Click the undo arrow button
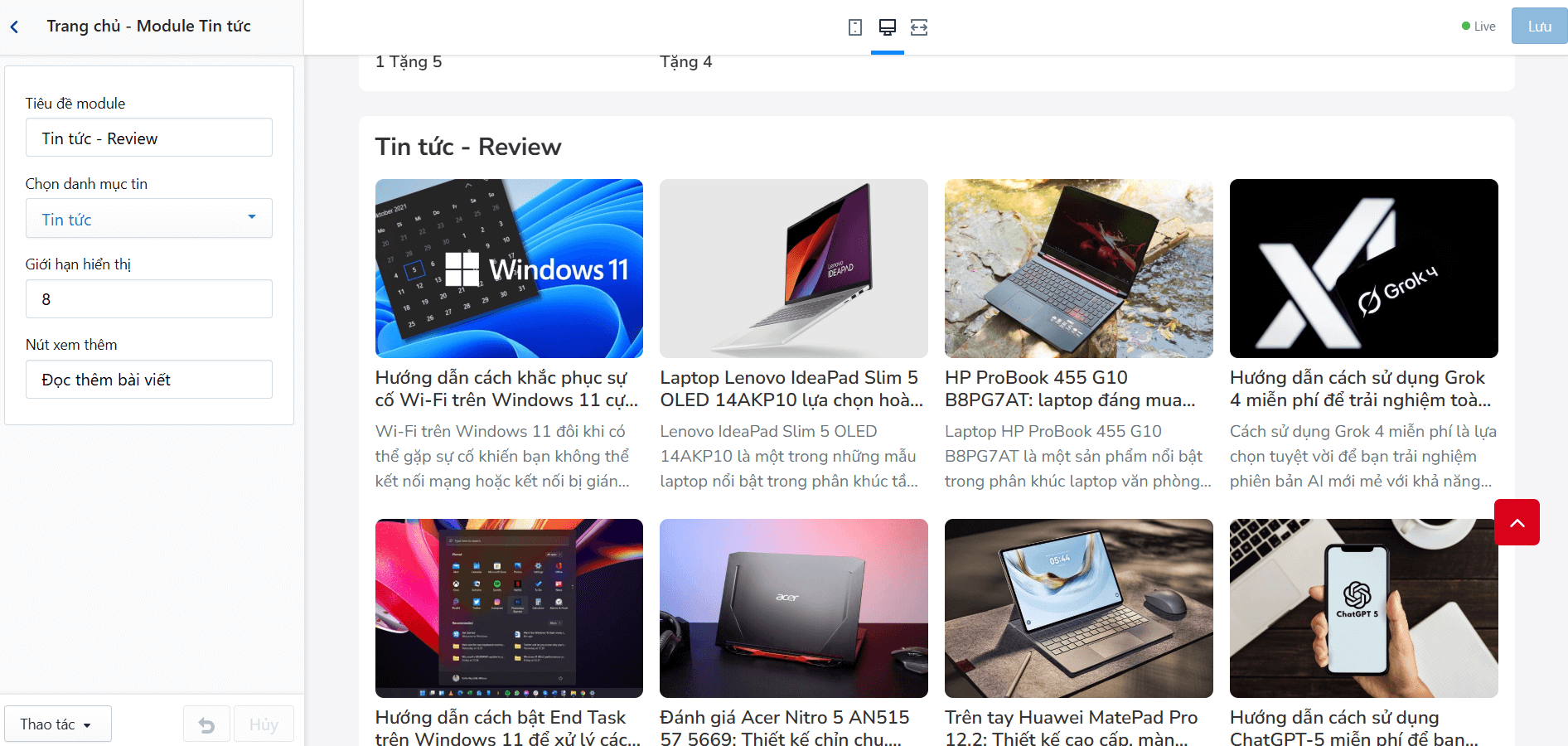The height and width of the screenshot is (746, 1568). (x=206, y=725)
